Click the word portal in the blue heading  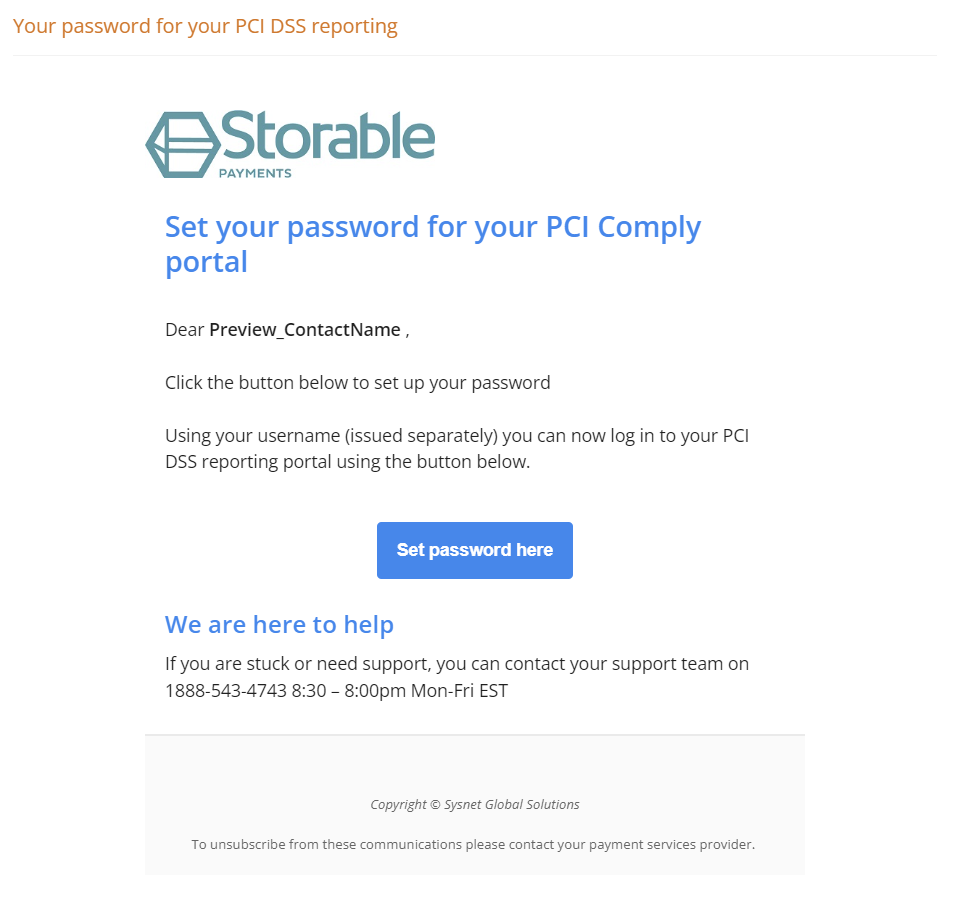tap(206, 262)
